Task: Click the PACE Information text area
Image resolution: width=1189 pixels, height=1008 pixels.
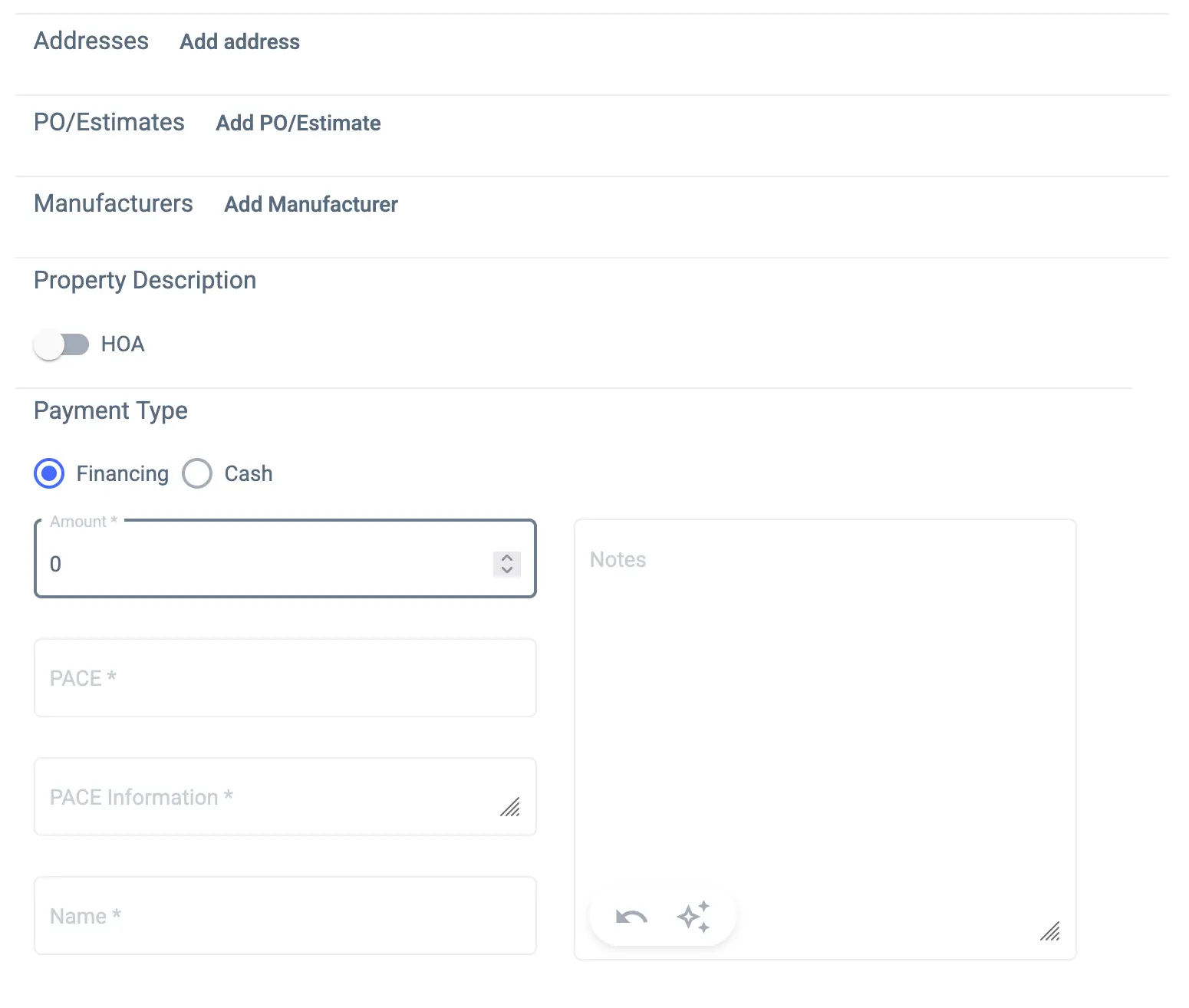Action: click(x=268, y=797)
